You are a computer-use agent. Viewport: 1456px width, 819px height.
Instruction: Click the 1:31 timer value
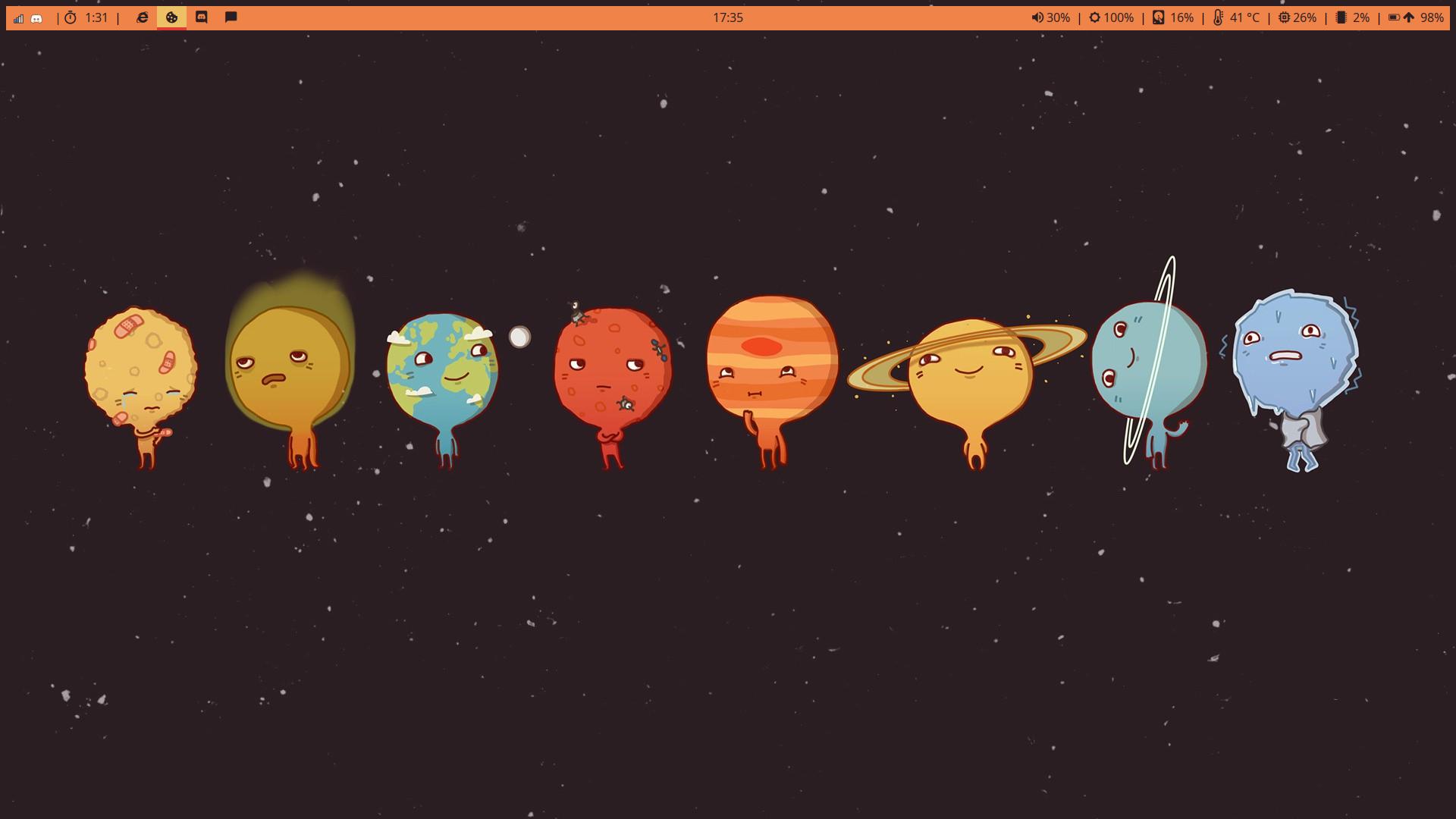[96, 17]
